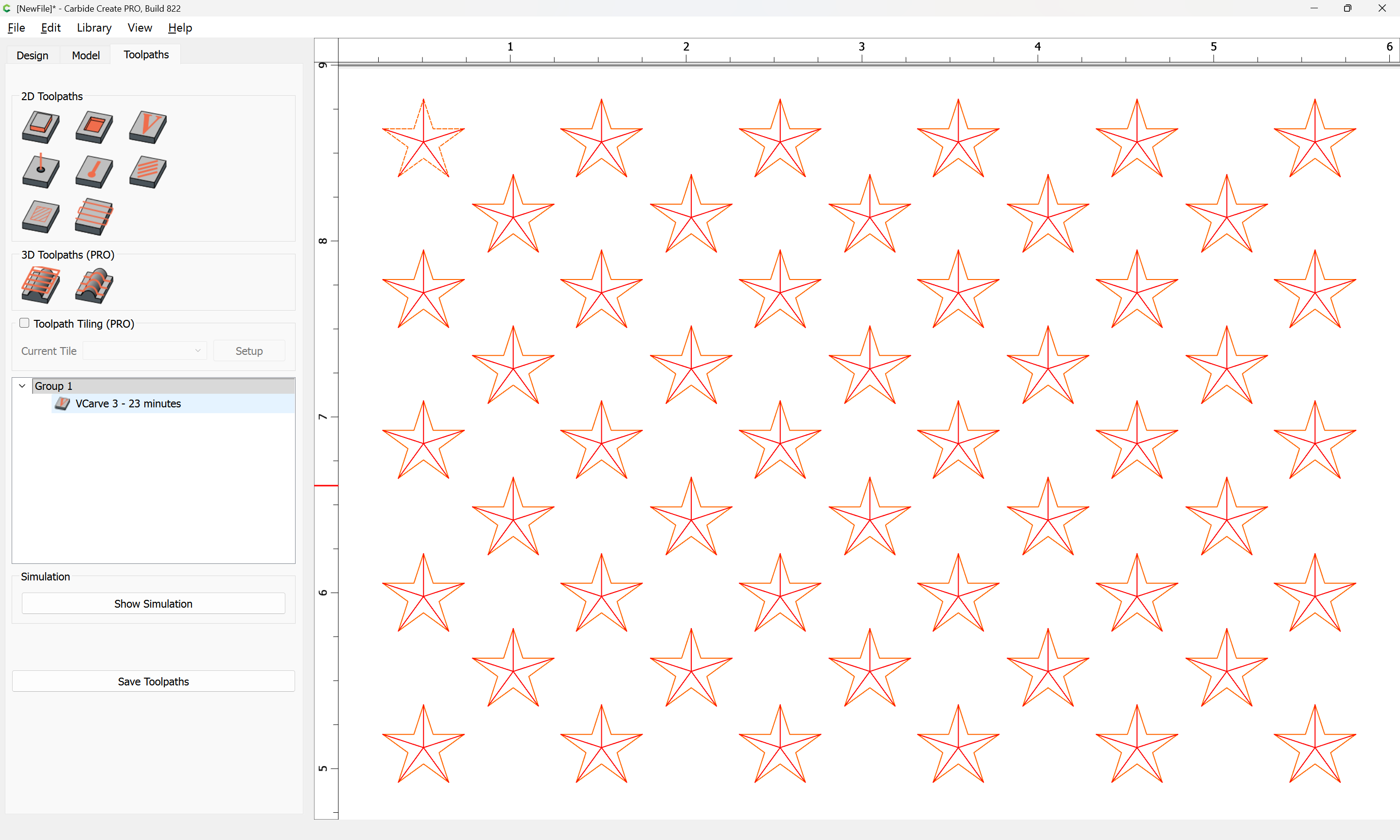
Task: Click the Save Toolpaths button
Action: point(153,681)
